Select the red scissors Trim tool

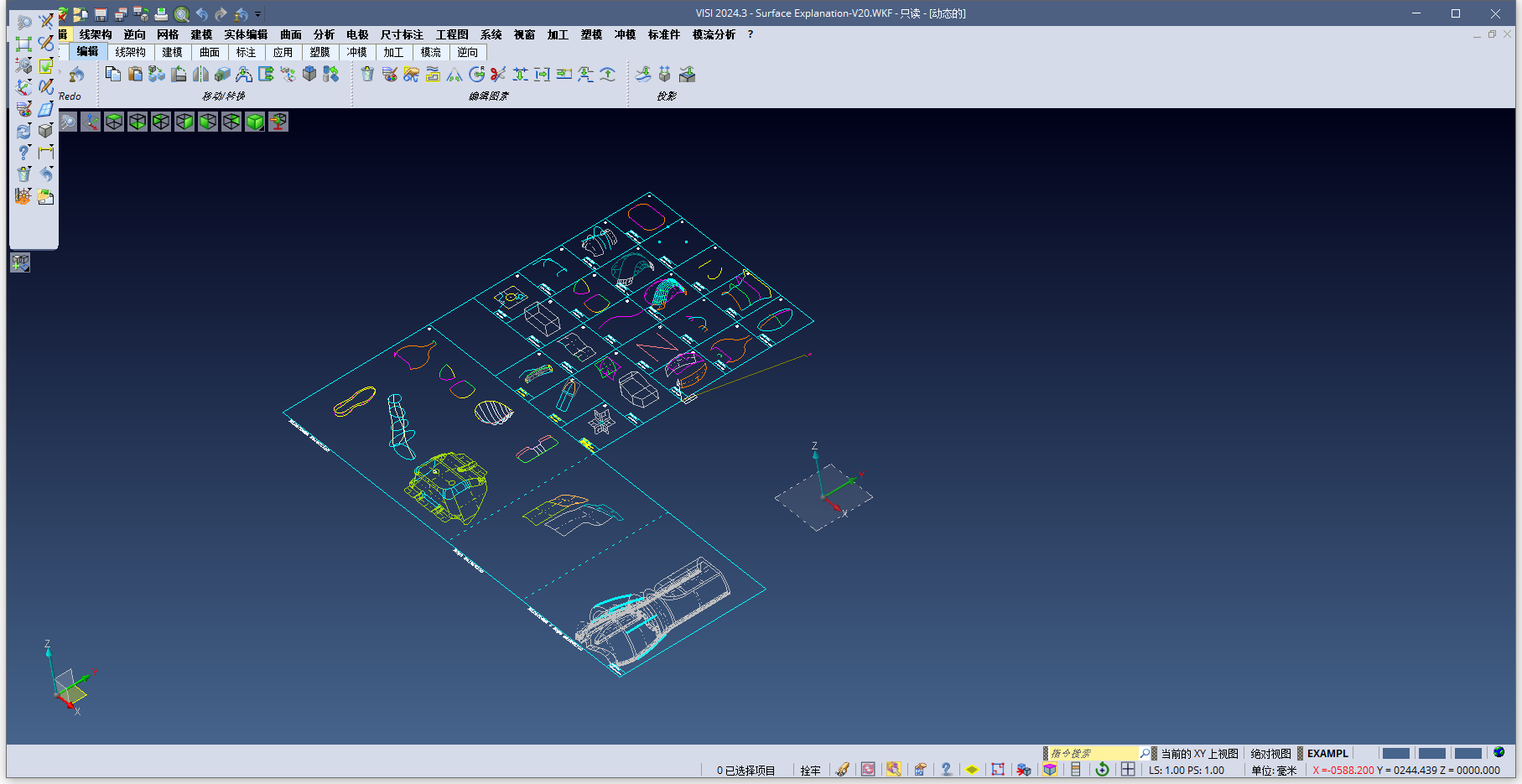tap(498, 75)
